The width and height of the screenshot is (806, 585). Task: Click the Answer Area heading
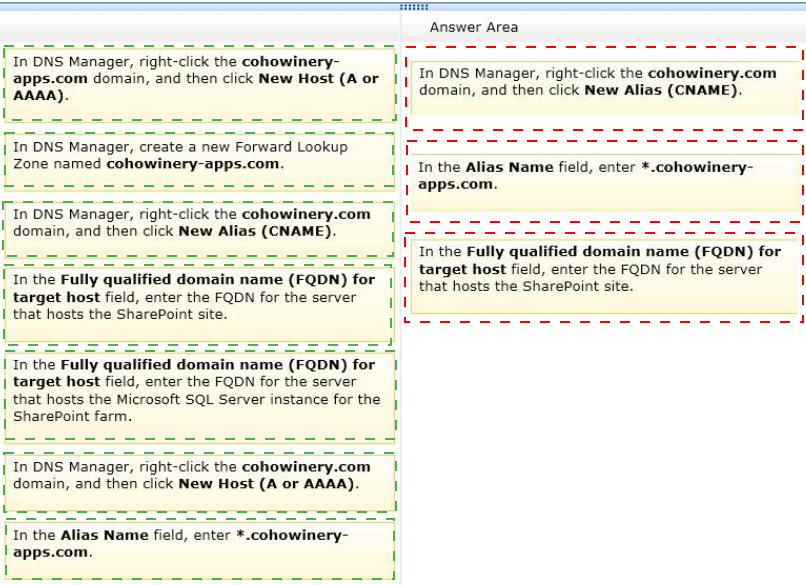(473, 27)
